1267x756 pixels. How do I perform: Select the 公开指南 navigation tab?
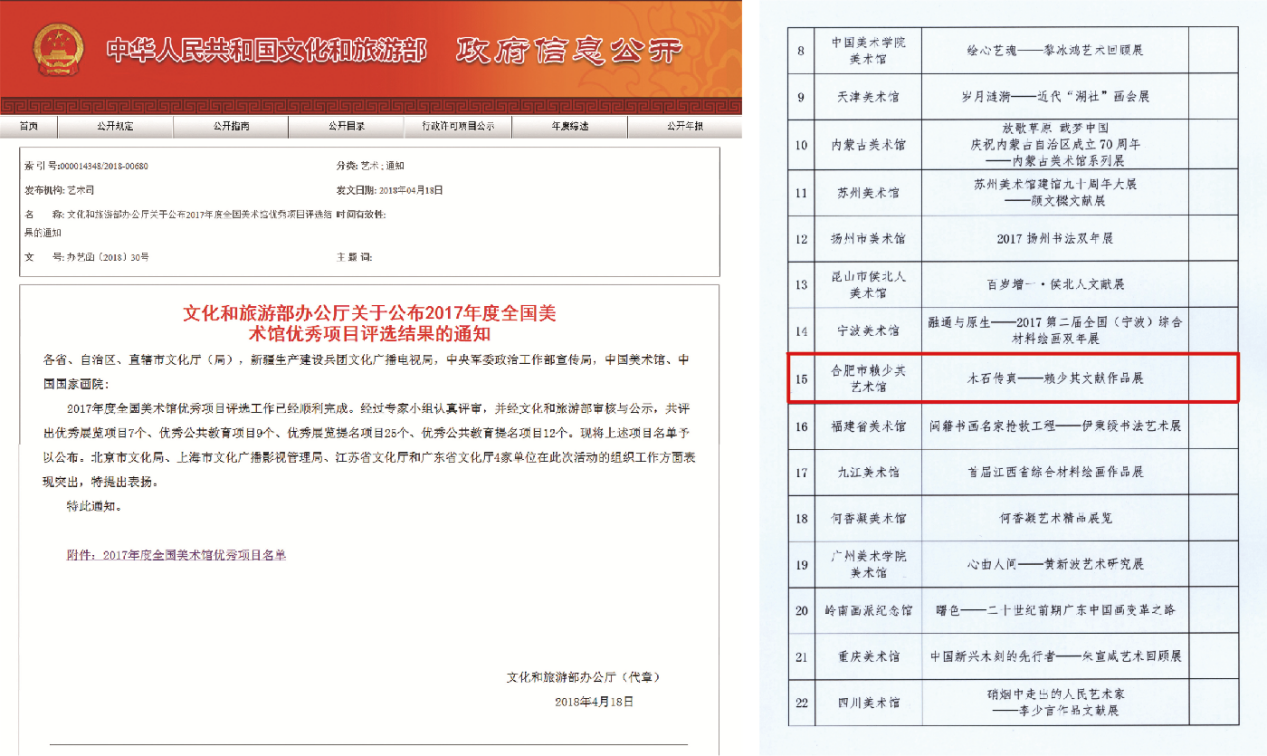[231, 126]
